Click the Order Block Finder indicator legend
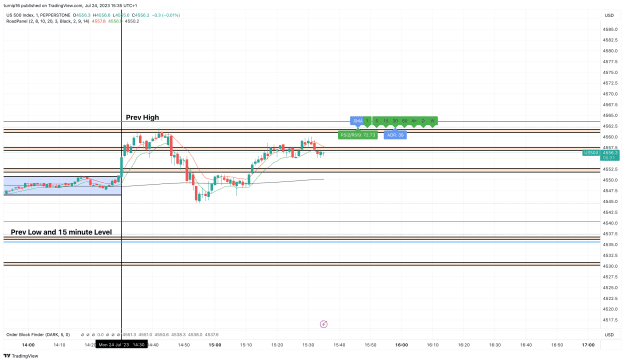Screen dimensions: 625x362 tap(38, 334)
